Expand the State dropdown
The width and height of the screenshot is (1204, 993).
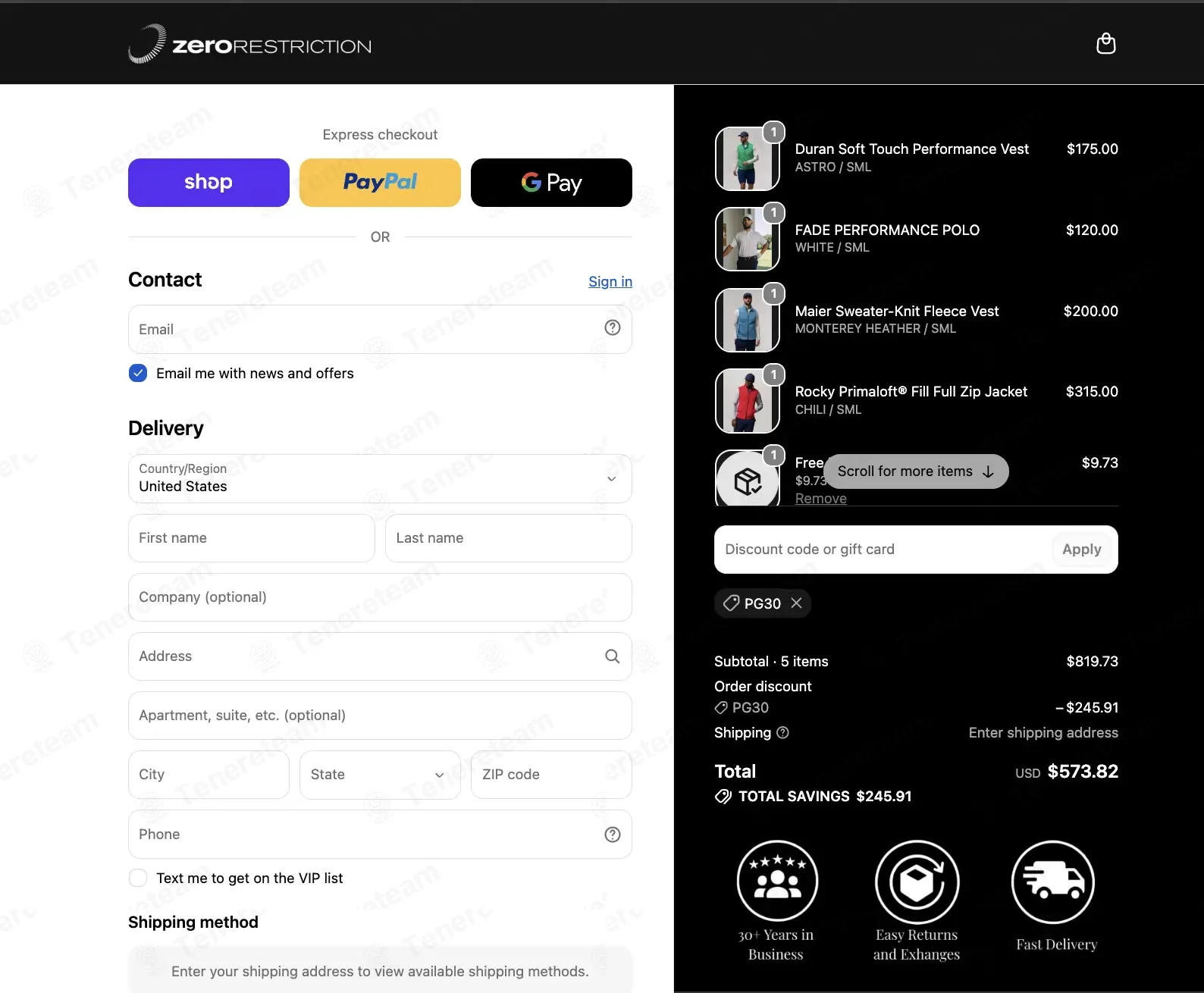[380, 774]
